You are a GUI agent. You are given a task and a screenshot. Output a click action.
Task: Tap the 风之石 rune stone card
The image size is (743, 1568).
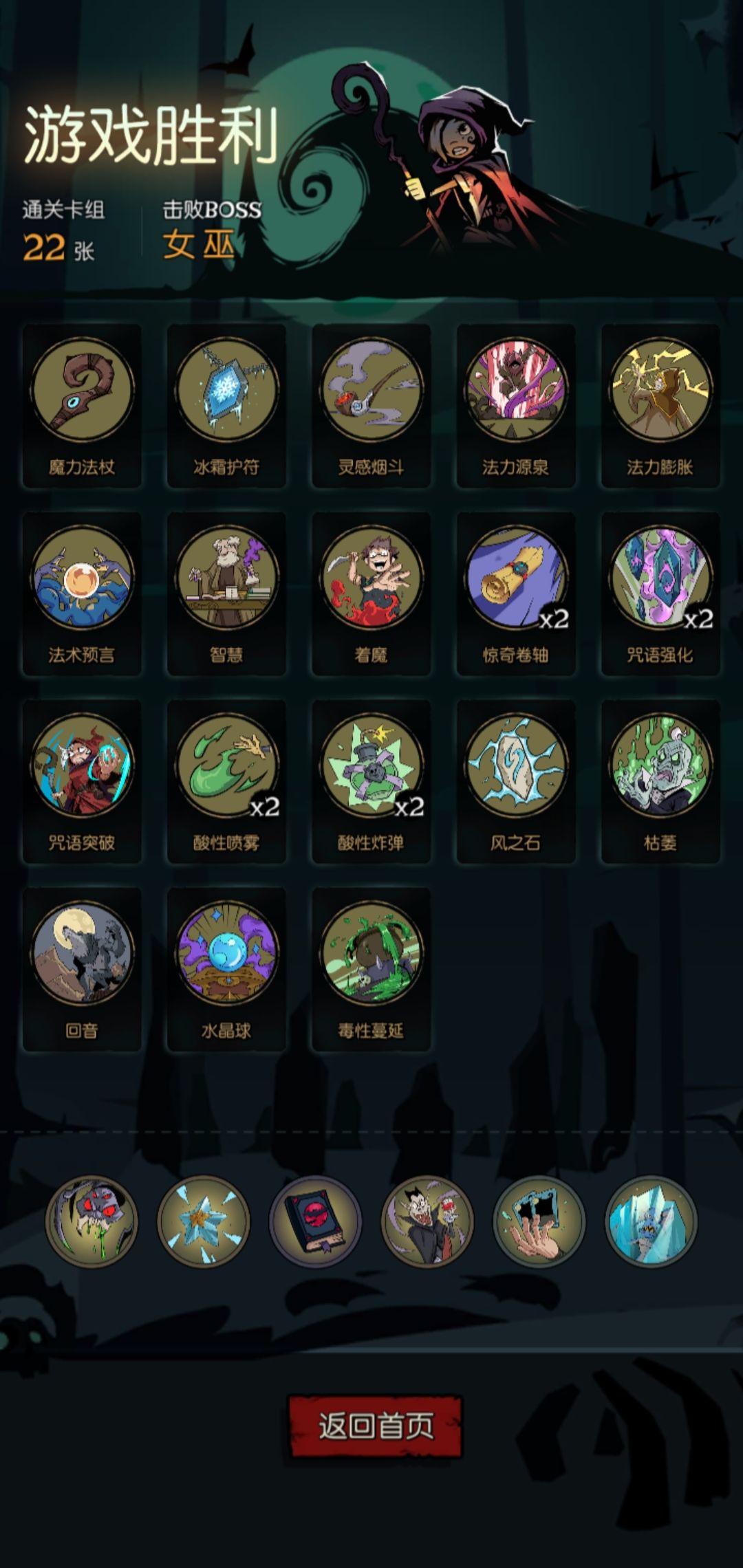tap(515, 781)
